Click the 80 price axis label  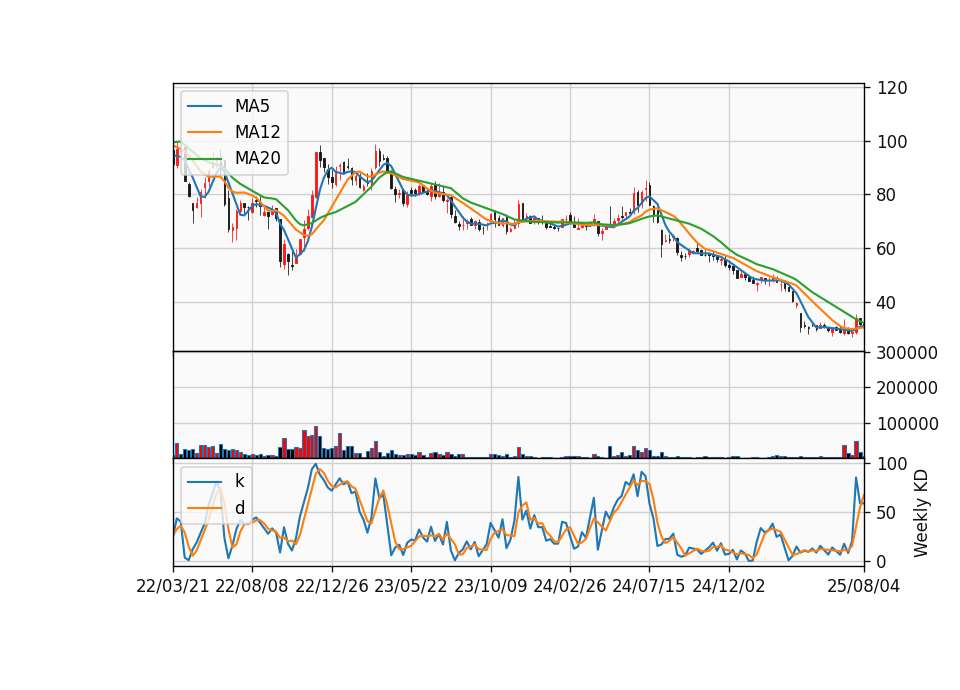point(887,195)
